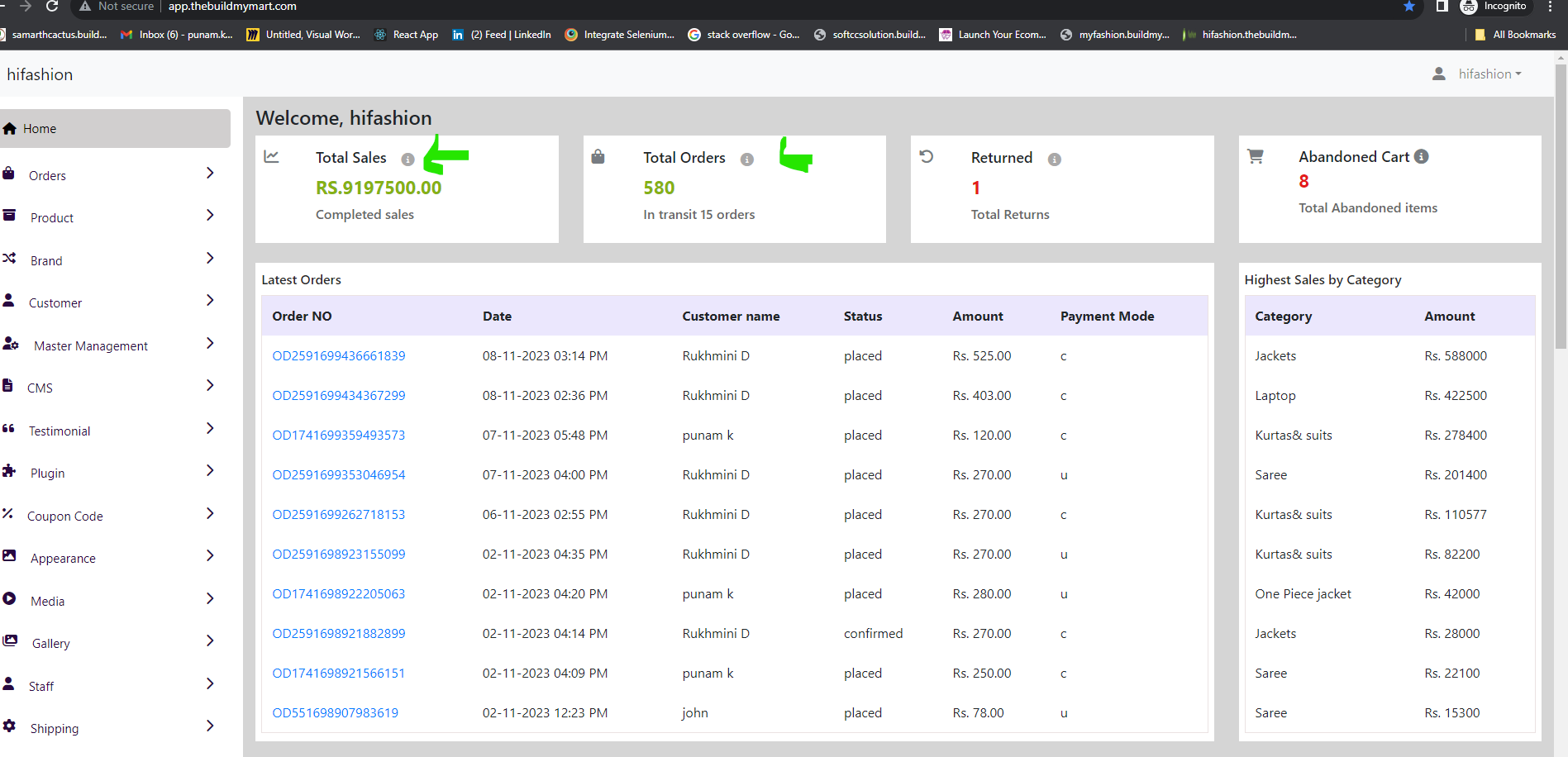
Task: Click the browser bookmark star icon
Action: pyautogui.click(x=1409, y=7)
